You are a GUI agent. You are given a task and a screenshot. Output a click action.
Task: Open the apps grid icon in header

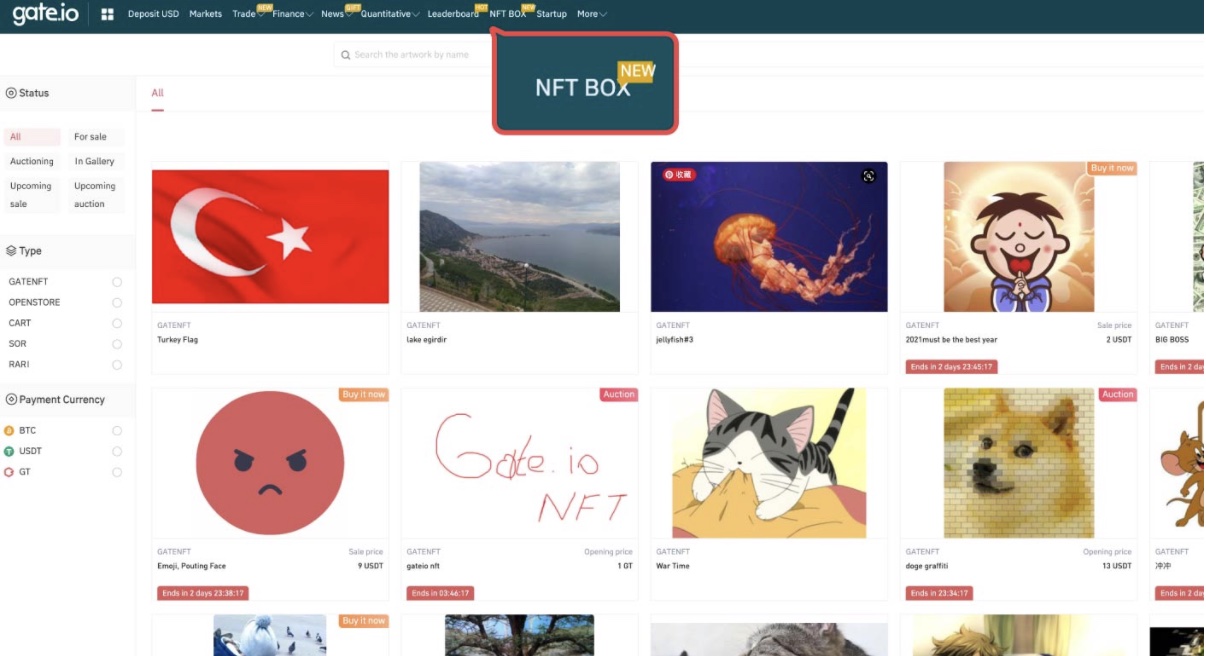pyautogui.click(x=107, y=14)
